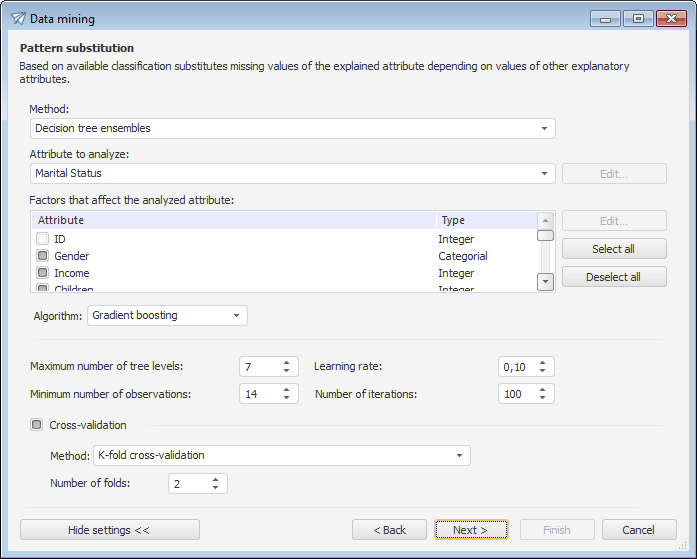The image size is (697, 559).
Task: Click Hide settings button
Action: (x=109, y=530)
